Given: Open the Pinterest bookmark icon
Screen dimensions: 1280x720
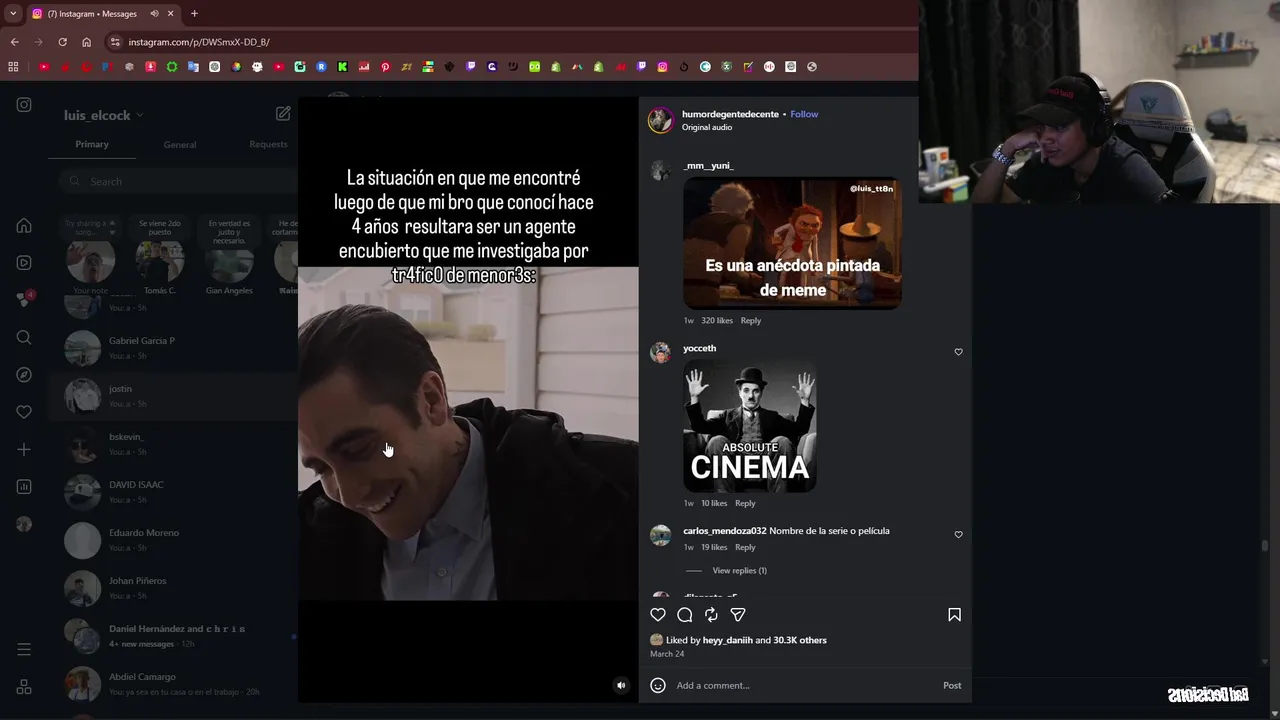Looking at the screenshot, I should (385, 67).
